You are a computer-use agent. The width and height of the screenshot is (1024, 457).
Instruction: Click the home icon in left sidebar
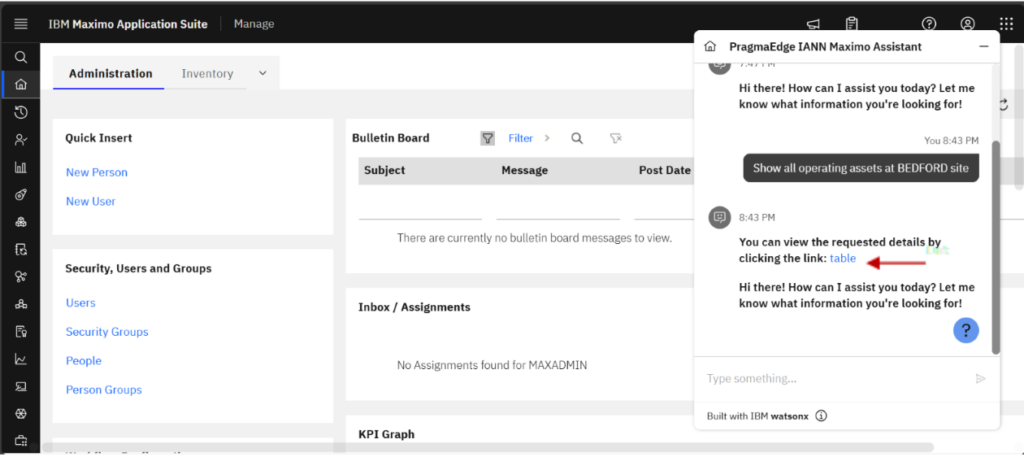[21, 84]
